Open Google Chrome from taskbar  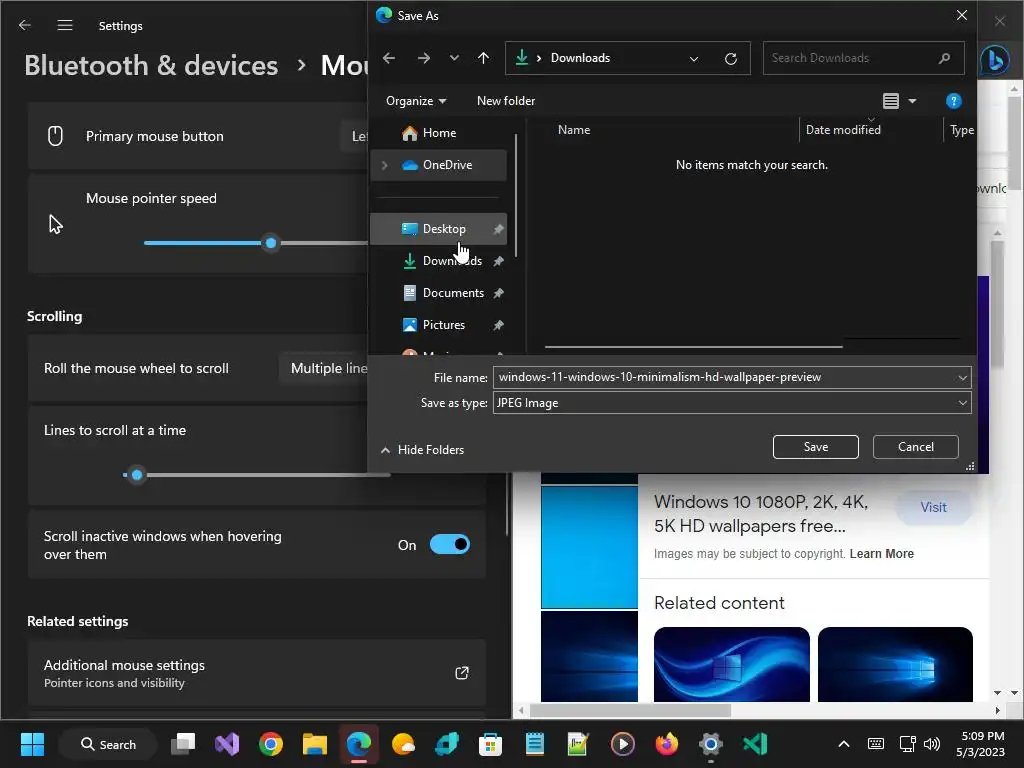[270, 744]
